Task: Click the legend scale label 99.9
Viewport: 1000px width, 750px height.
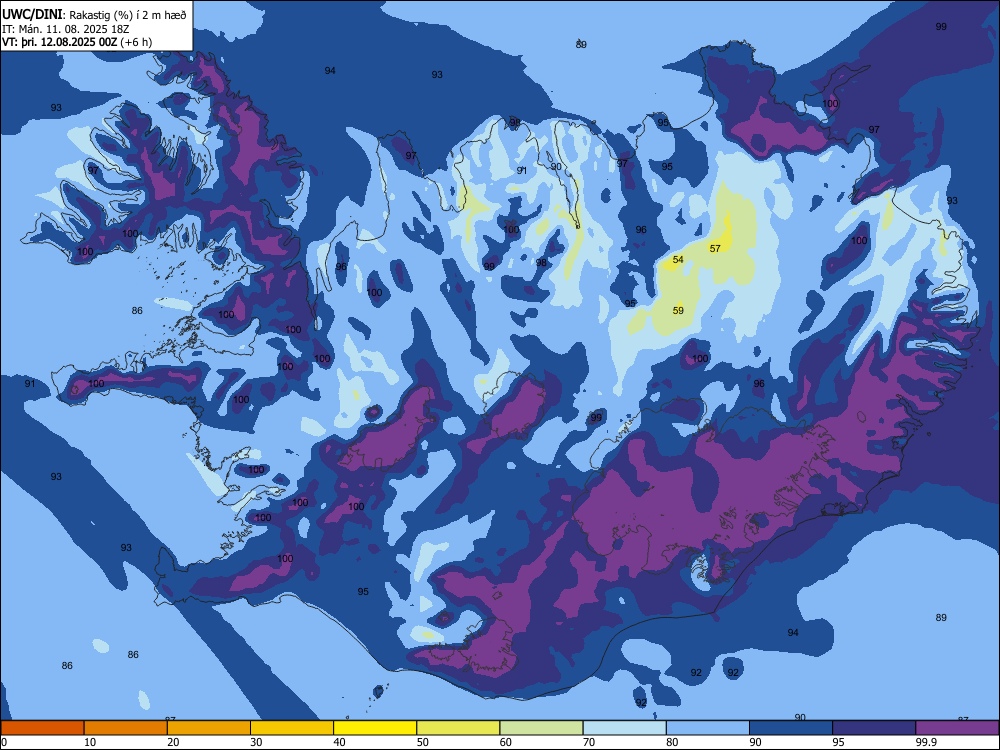Action: pyautogui.click(x=925, y=742)
